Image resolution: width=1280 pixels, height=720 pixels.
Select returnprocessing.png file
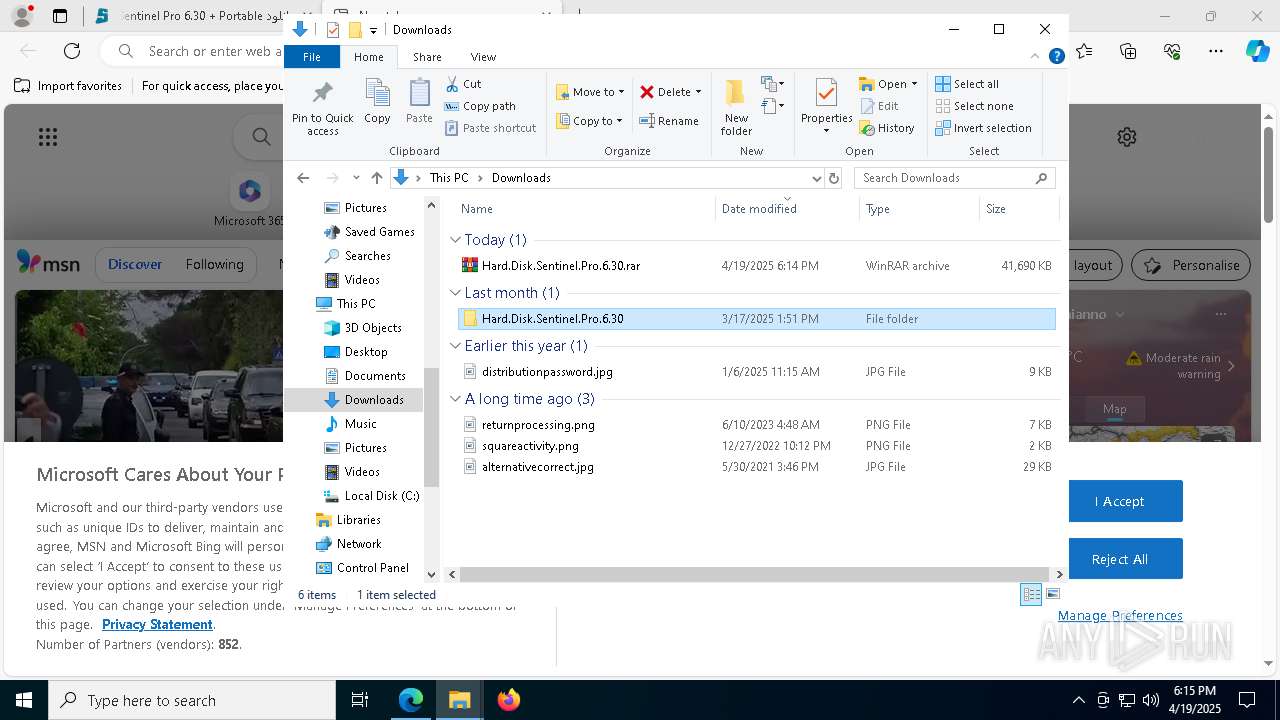[756, 425]
